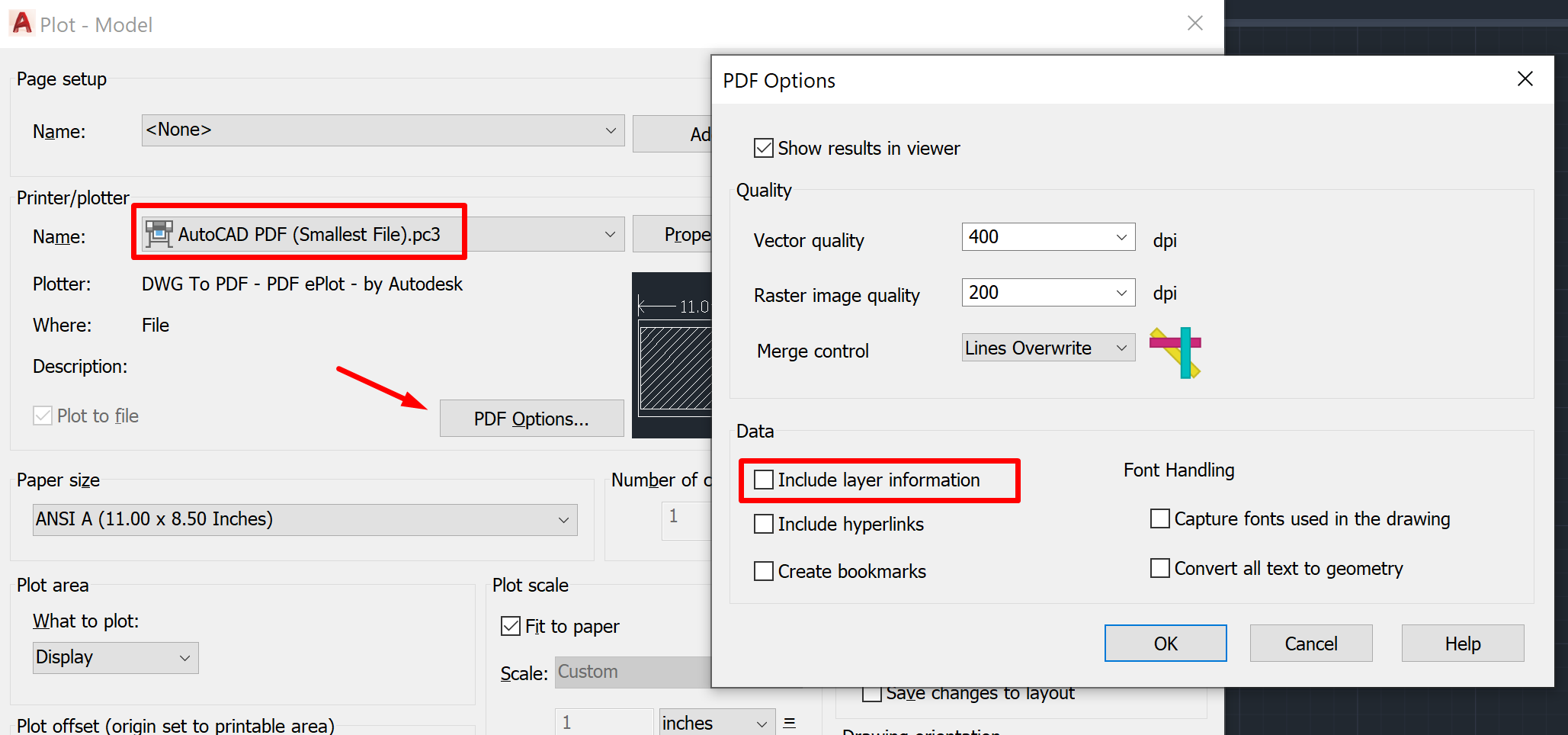
Task: Uncheck Show results in viewer
Action: pyautogui.click(x=763, y=147)
